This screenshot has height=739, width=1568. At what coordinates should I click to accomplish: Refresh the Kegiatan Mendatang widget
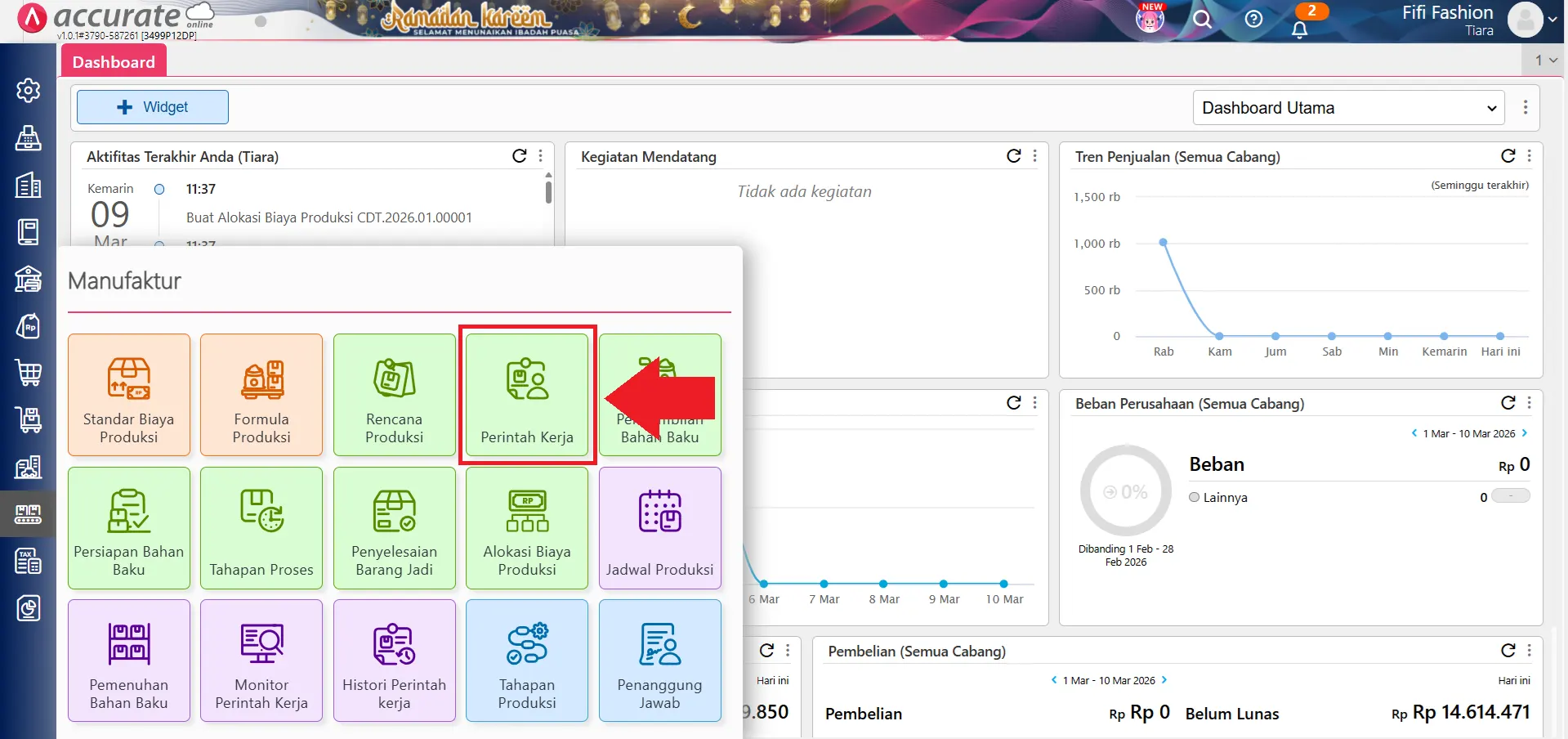1013,156
